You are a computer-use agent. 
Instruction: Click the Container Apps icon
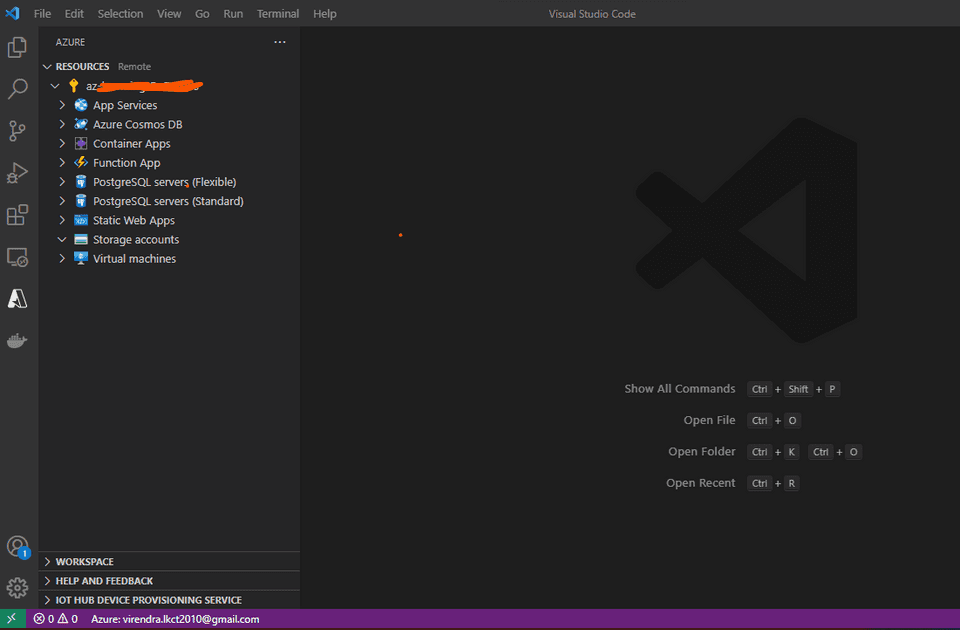[81, 143]
